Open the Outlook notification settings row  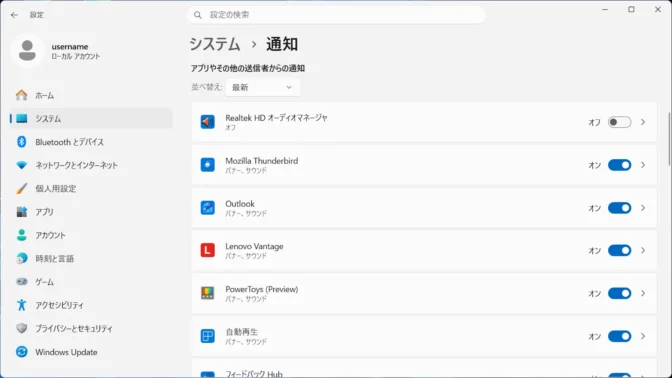424,208
